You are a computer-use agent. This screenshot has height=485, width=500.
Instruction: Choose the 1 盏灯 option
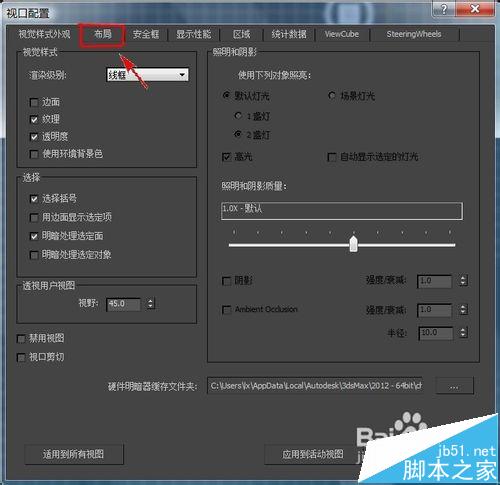pyautogui.click(x=238, y=116)
